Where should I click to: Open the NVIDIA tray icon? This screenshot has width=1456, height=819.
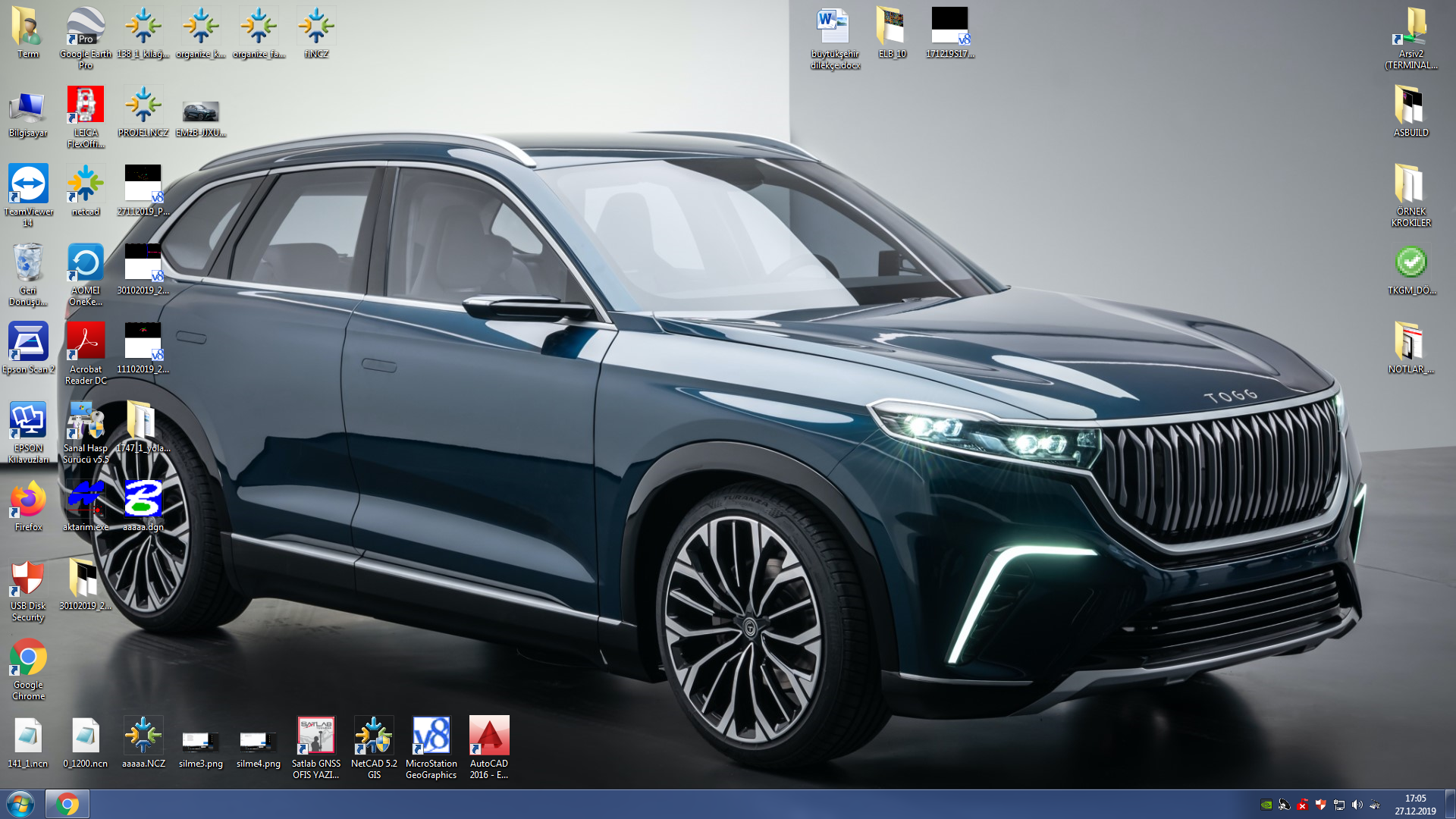pyautogui.click(x=1266, y=805)
